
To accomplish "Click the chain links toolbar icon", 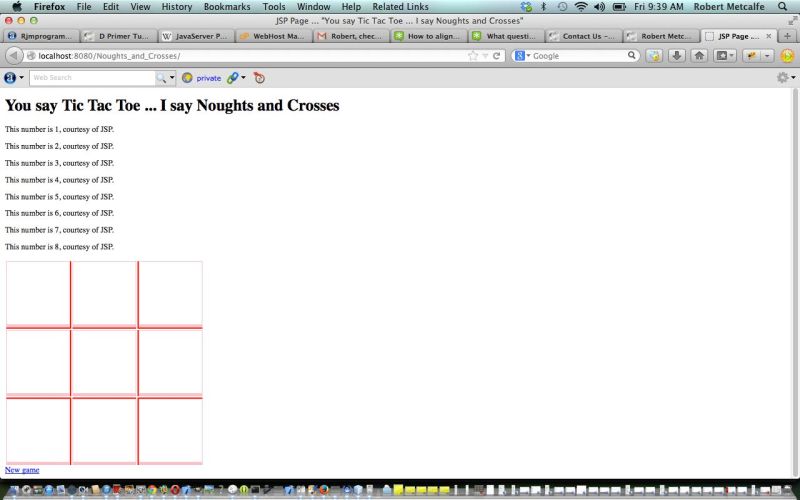I will click(233, 78).
